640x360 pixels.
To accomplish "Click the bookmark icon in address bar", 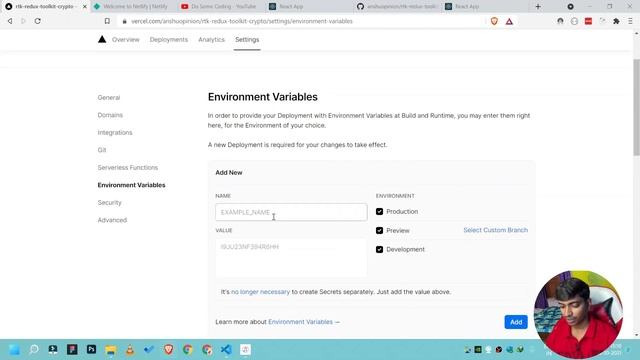I will tap(107, 21).
